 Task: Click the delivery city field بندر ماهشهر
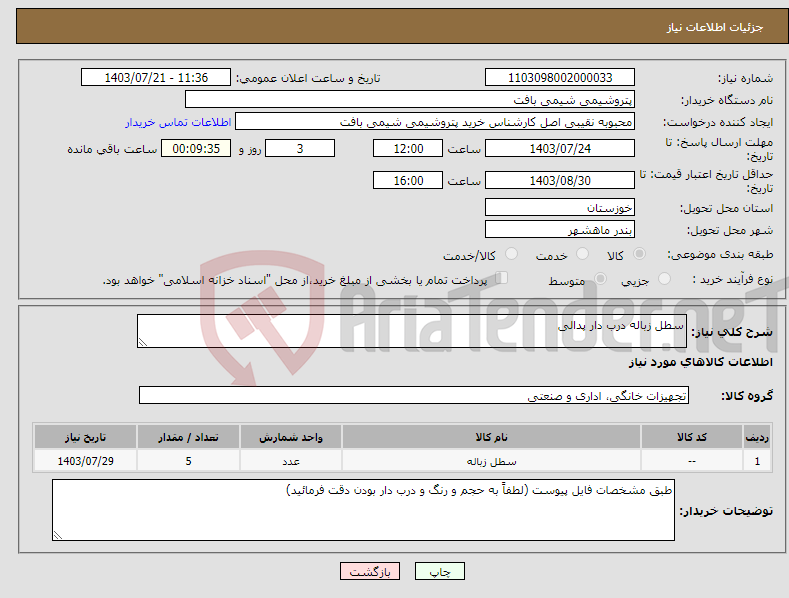[560, 230]
